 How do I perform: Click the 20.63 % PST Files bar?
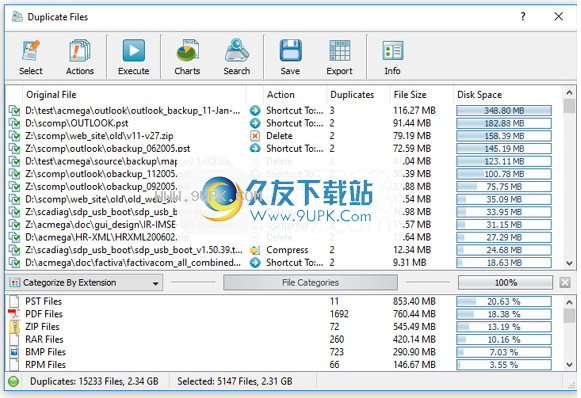coord(504,301)
